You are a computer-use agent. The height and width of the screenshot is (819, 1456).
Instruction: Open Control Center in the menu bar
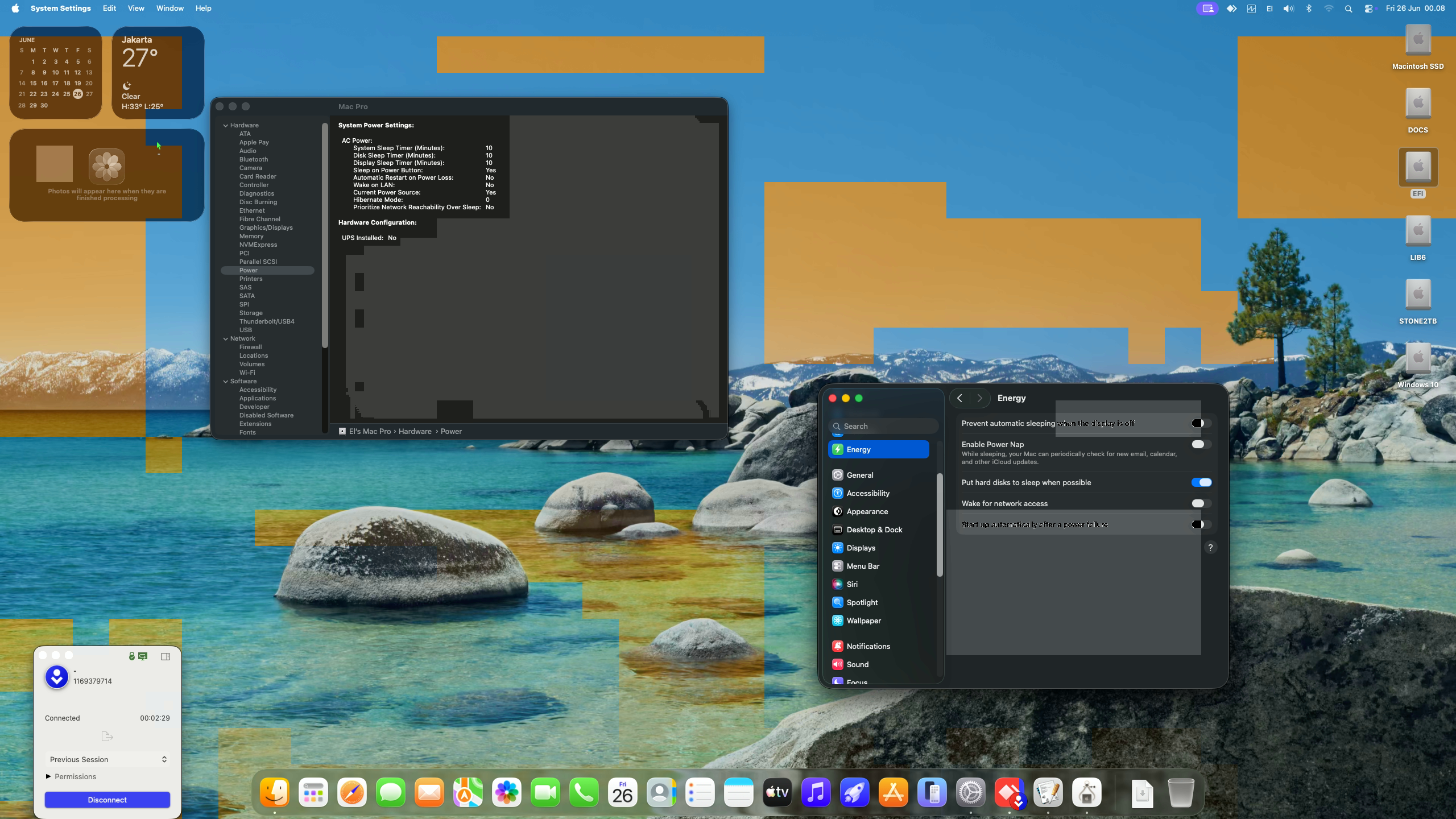coord(1369,9)
